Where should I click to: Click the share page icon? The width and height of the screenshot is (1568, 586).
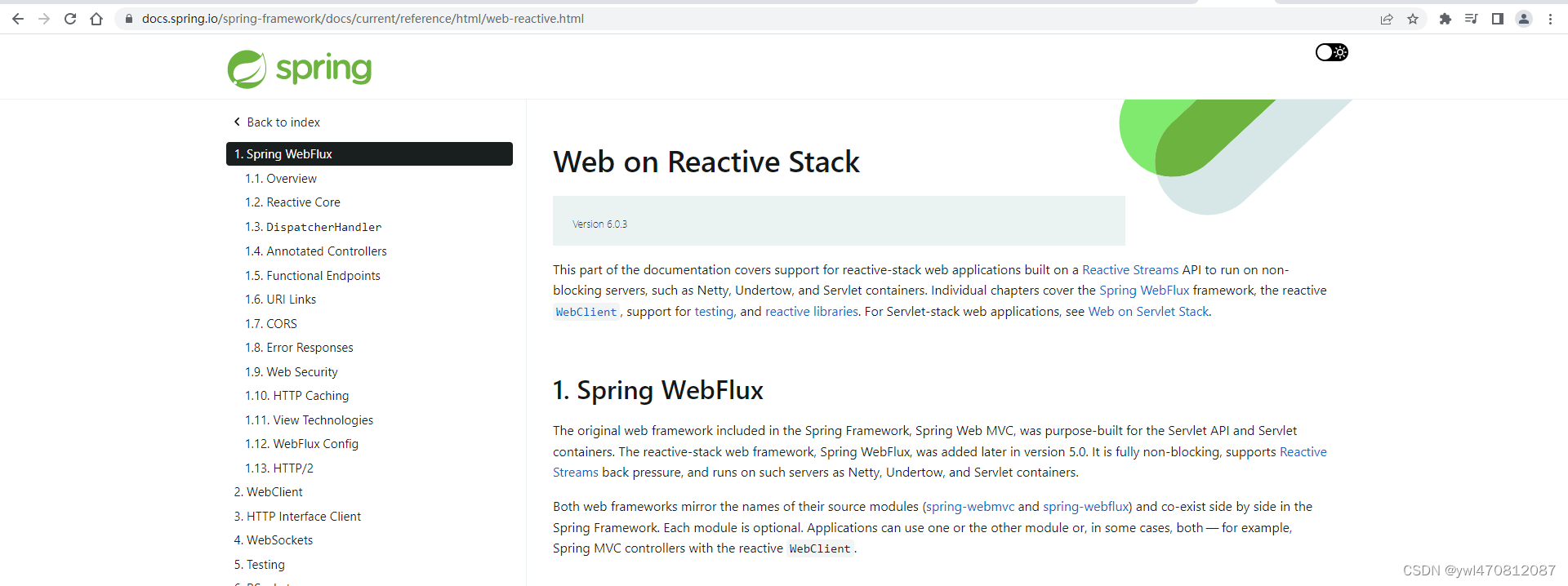(1387, 19)
